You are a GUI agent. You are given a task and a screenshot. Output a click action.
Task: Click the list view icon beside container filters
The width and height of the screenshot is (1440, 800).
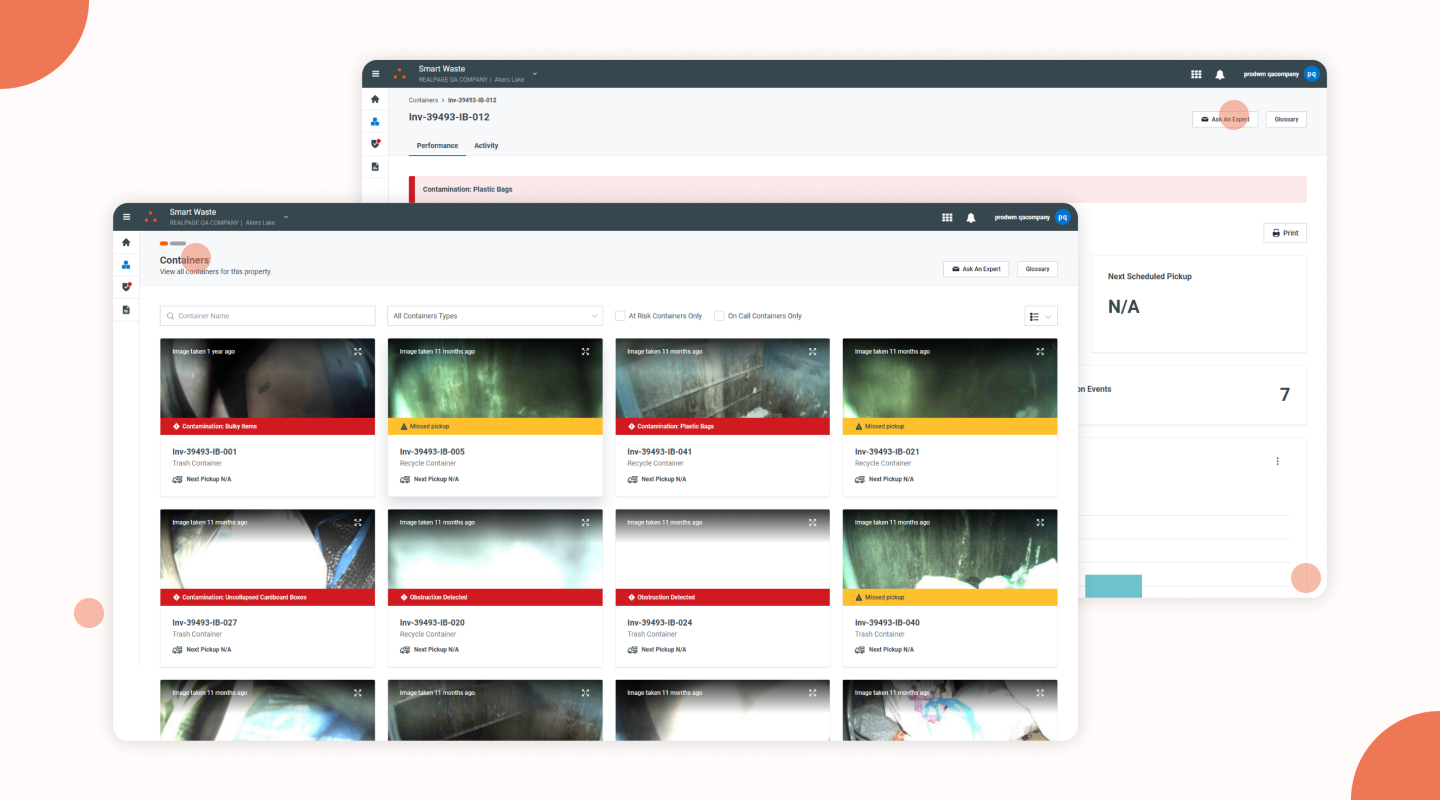pos(1034,316)
